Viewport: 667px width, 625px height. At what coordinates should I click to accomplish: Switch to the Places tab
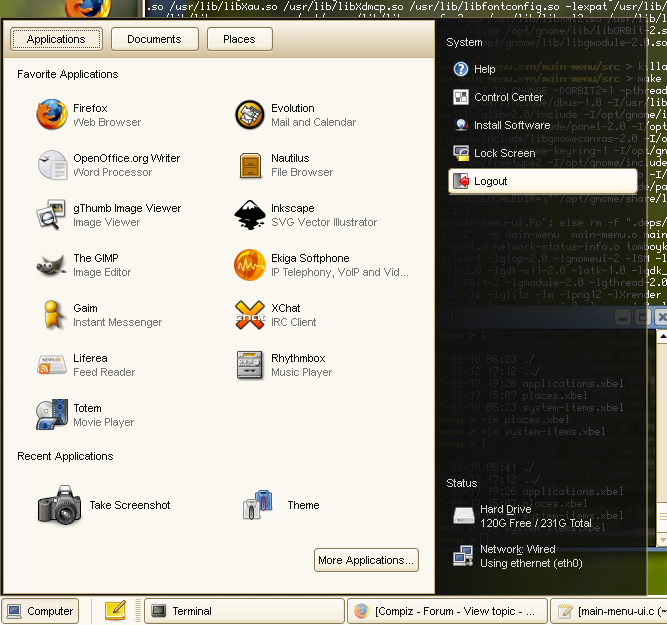[239, 39]
